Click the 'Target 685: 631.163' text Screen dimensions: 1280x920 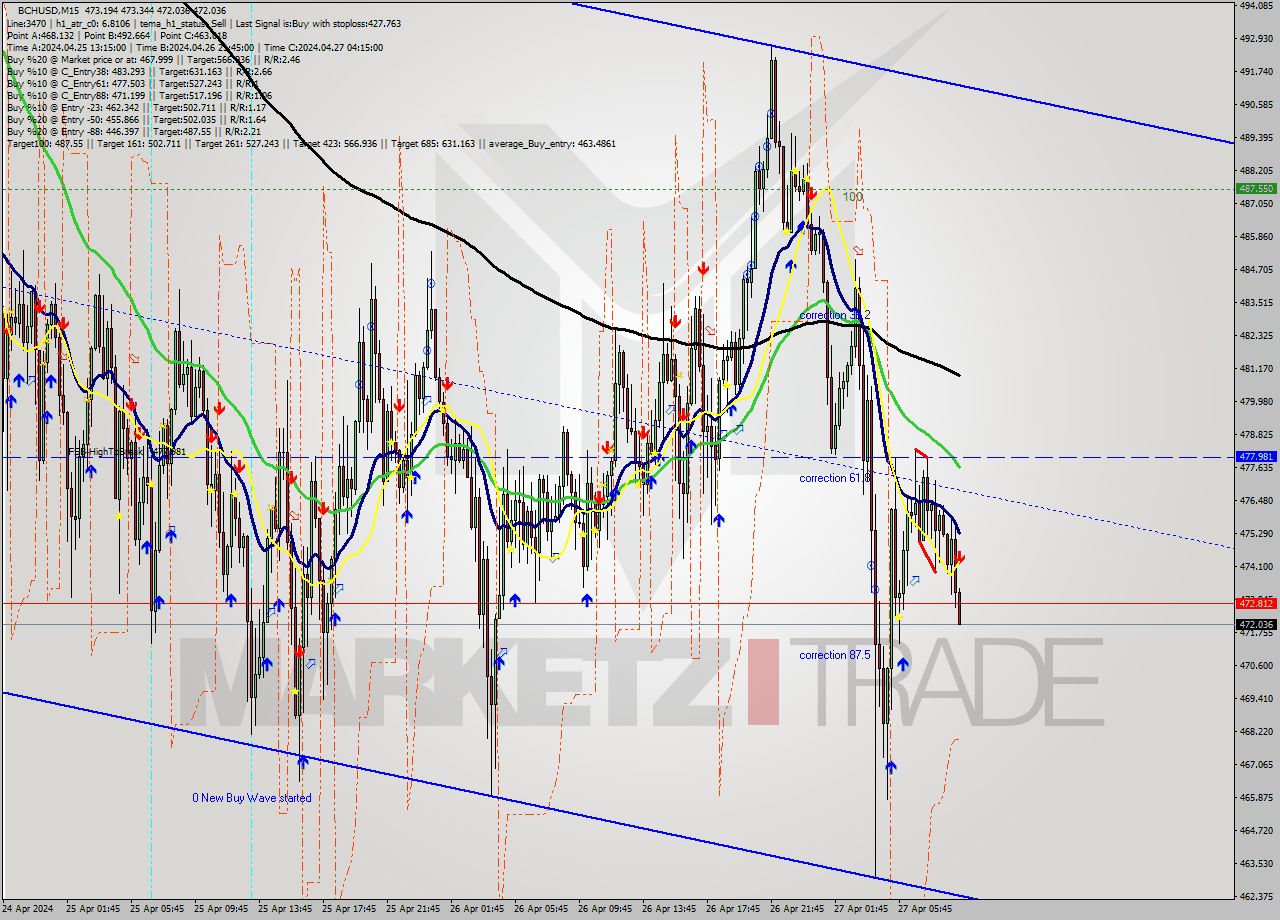pos(435,144)
